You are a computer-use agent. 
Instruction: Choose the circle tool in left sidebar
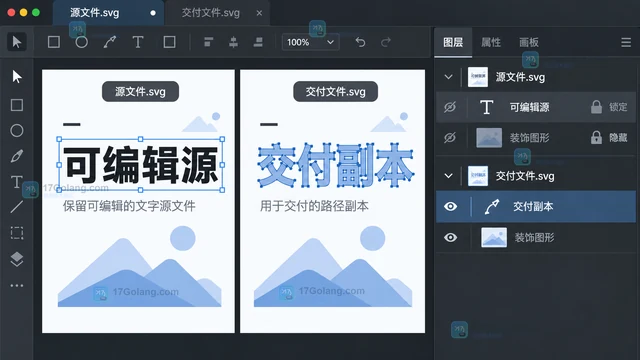tap(17, 131)
